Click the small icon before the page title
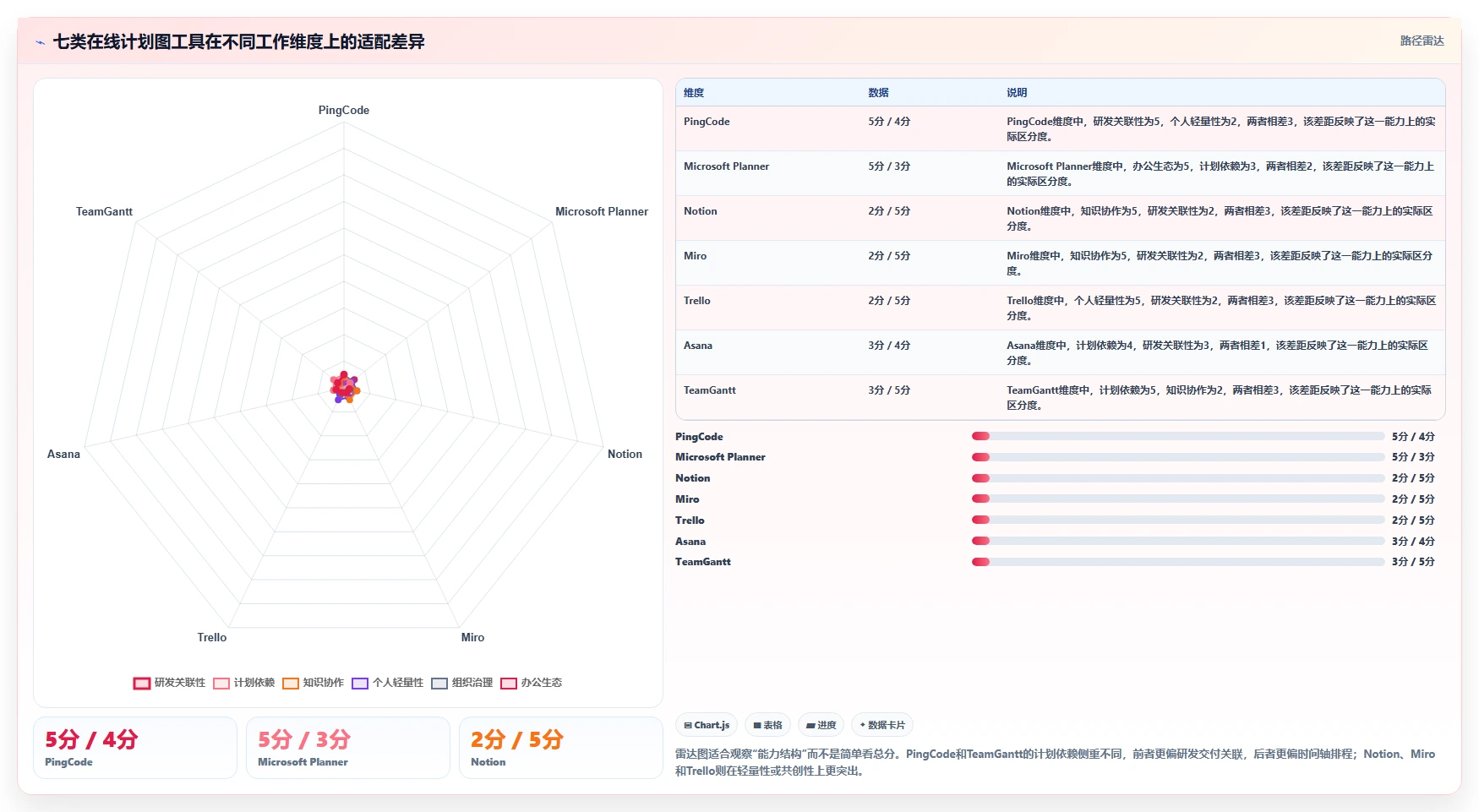1479x812 pixels. [x=41, y=42]
